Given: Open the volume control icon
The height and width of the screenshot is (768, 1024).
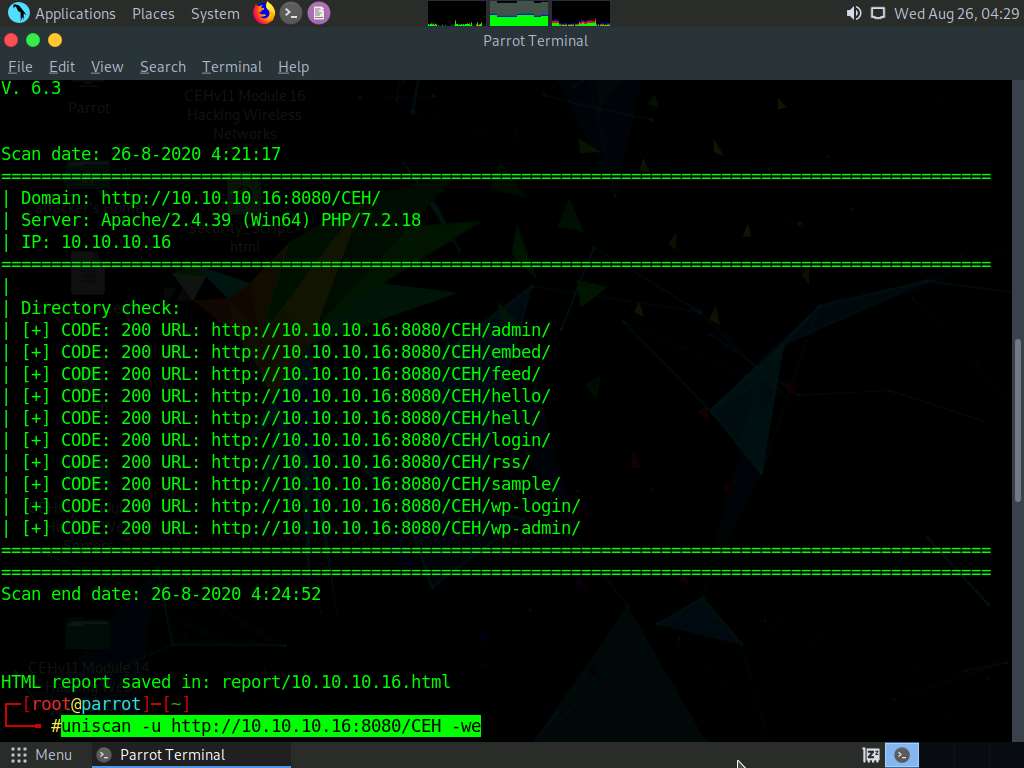Looking at the screenshot, I should tap(854, 13).
